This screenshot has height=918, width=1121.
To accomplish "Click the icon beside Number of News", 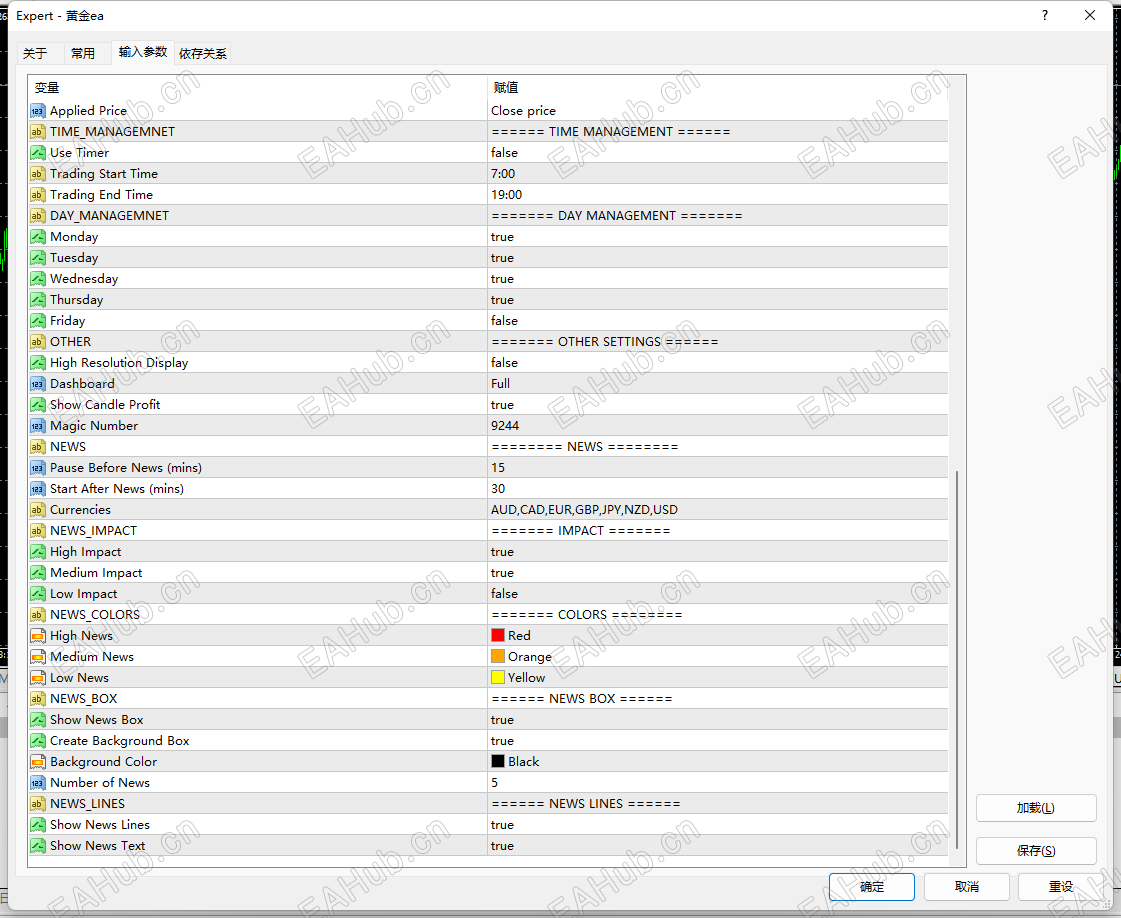I will pyautogui.click(x=38, y=783).
